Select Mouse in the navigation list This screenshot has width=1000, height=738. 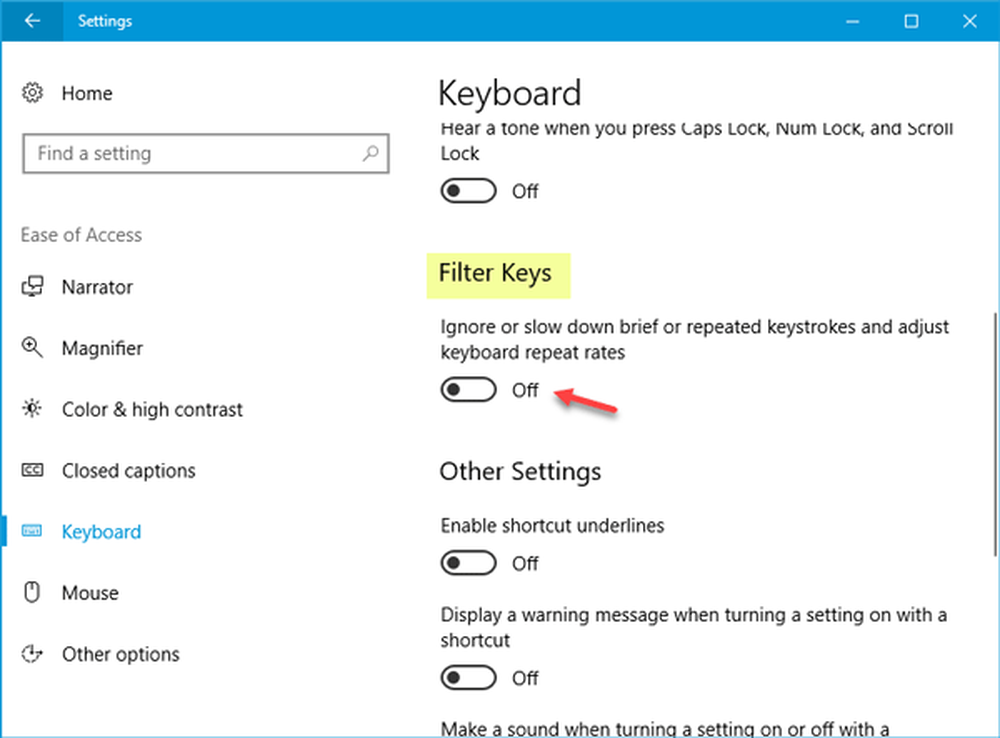(x=91, y=592)
